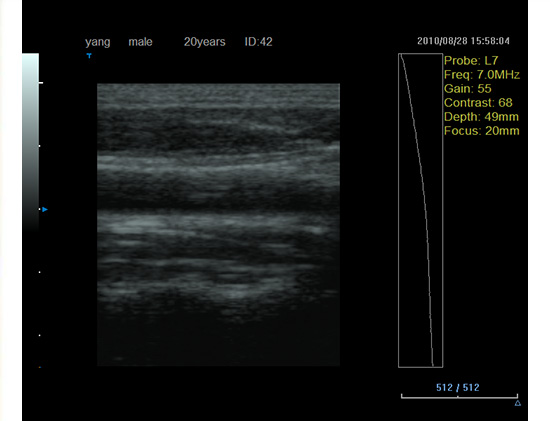This screenshot has height=421, width=550.
Task: Click the exam date and time stamp
Action: 463,41
